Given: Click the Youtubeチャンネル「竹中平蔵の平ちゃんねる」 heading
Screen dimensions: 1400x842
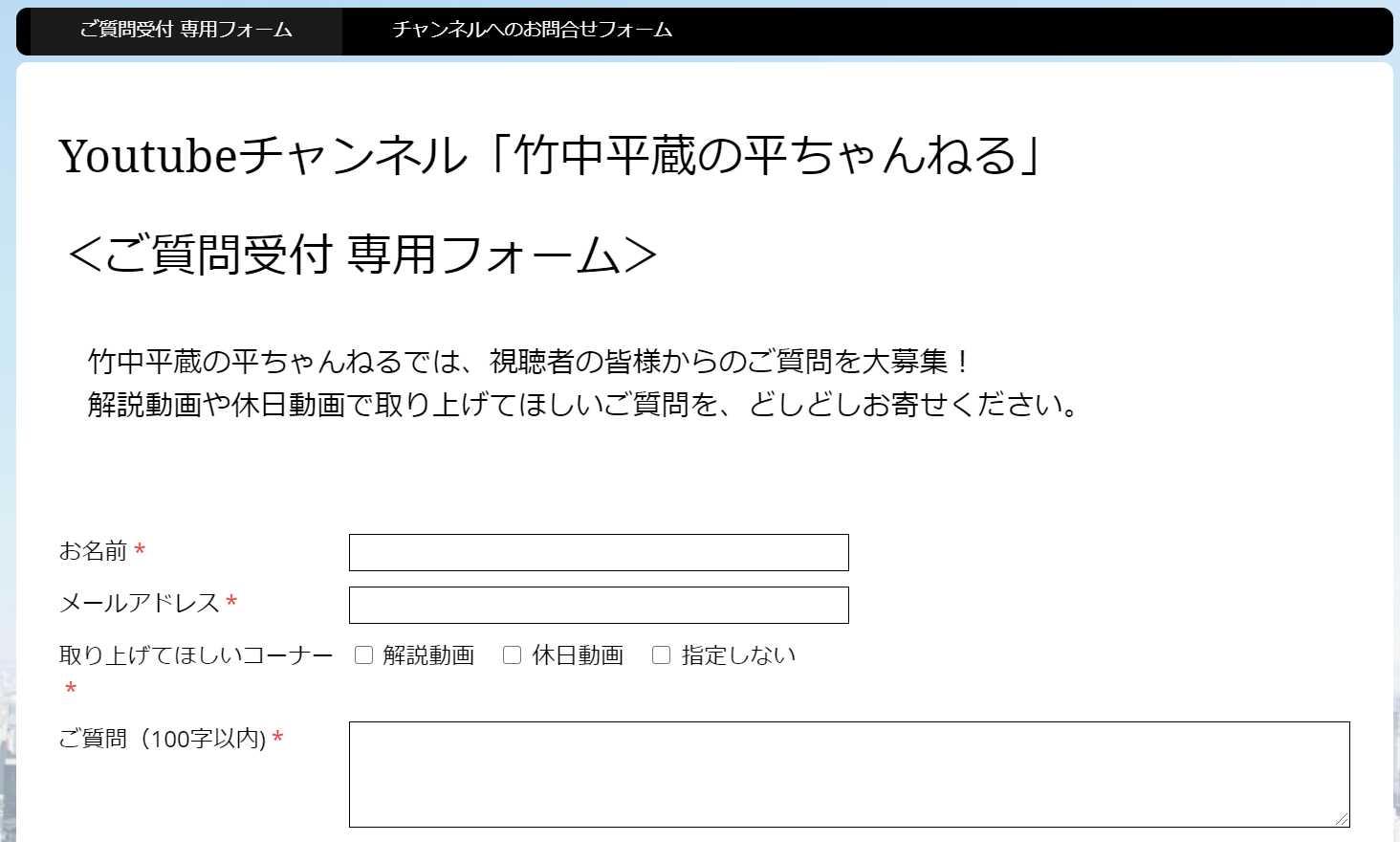Looking at the screenshot, I should (x=550, y=156).
